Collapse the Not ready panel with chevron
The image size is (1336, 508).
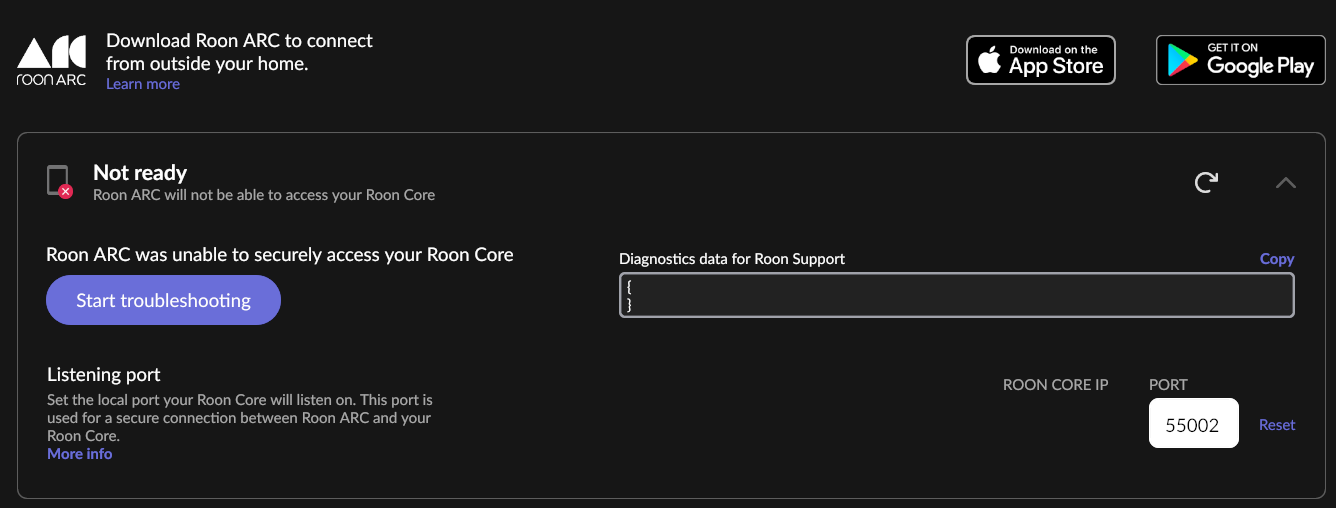[x=1286, y=182]
